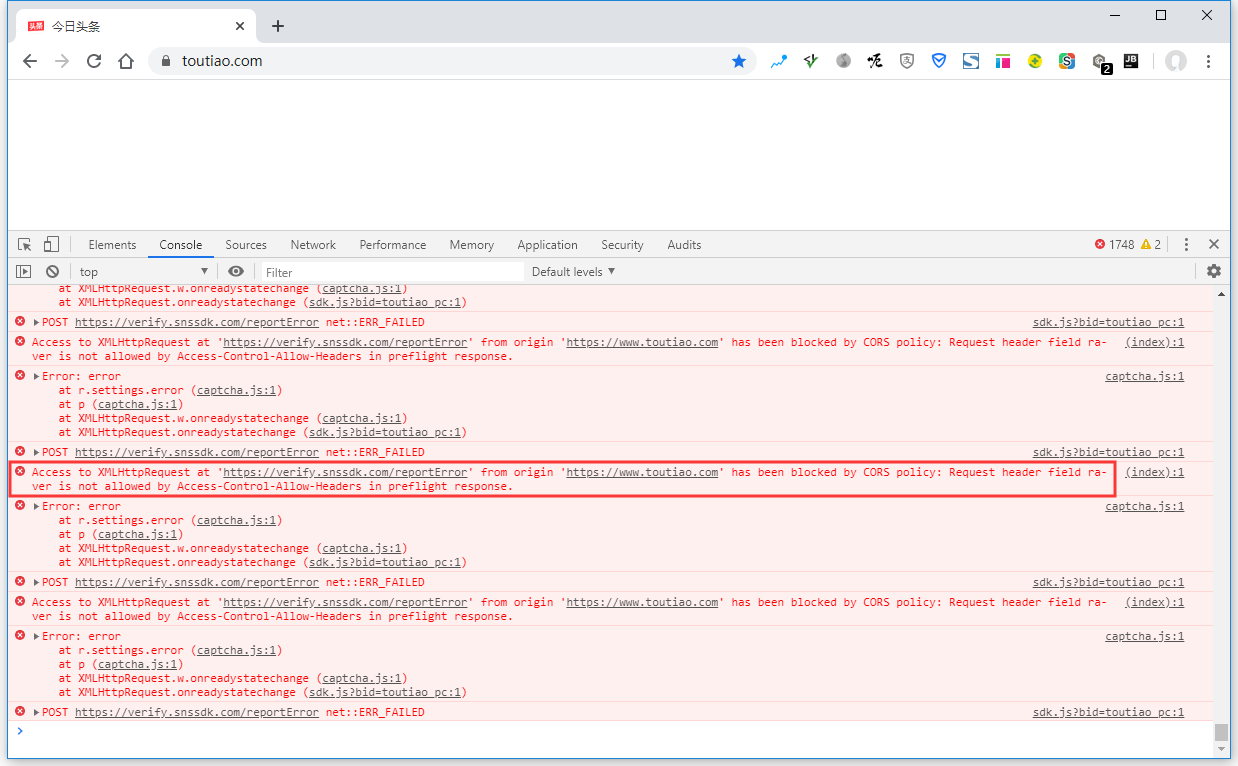1238x766 pixels.
Task: Open console settings gear icon
Action: point(1214,272)
